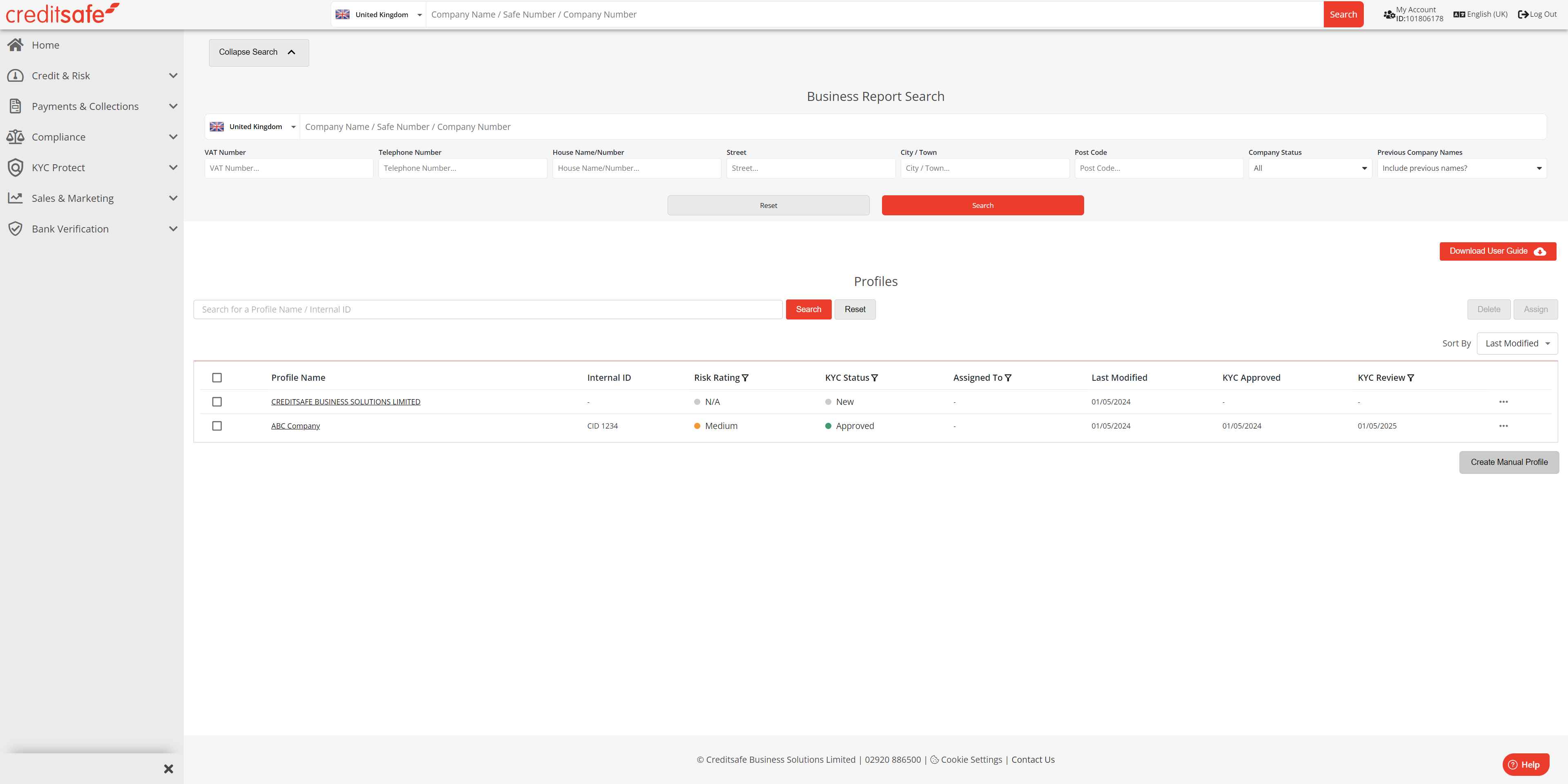Click the Assigned To filter funnel icon
The image size is (1568, 784).
click(x=1008, y=377)
